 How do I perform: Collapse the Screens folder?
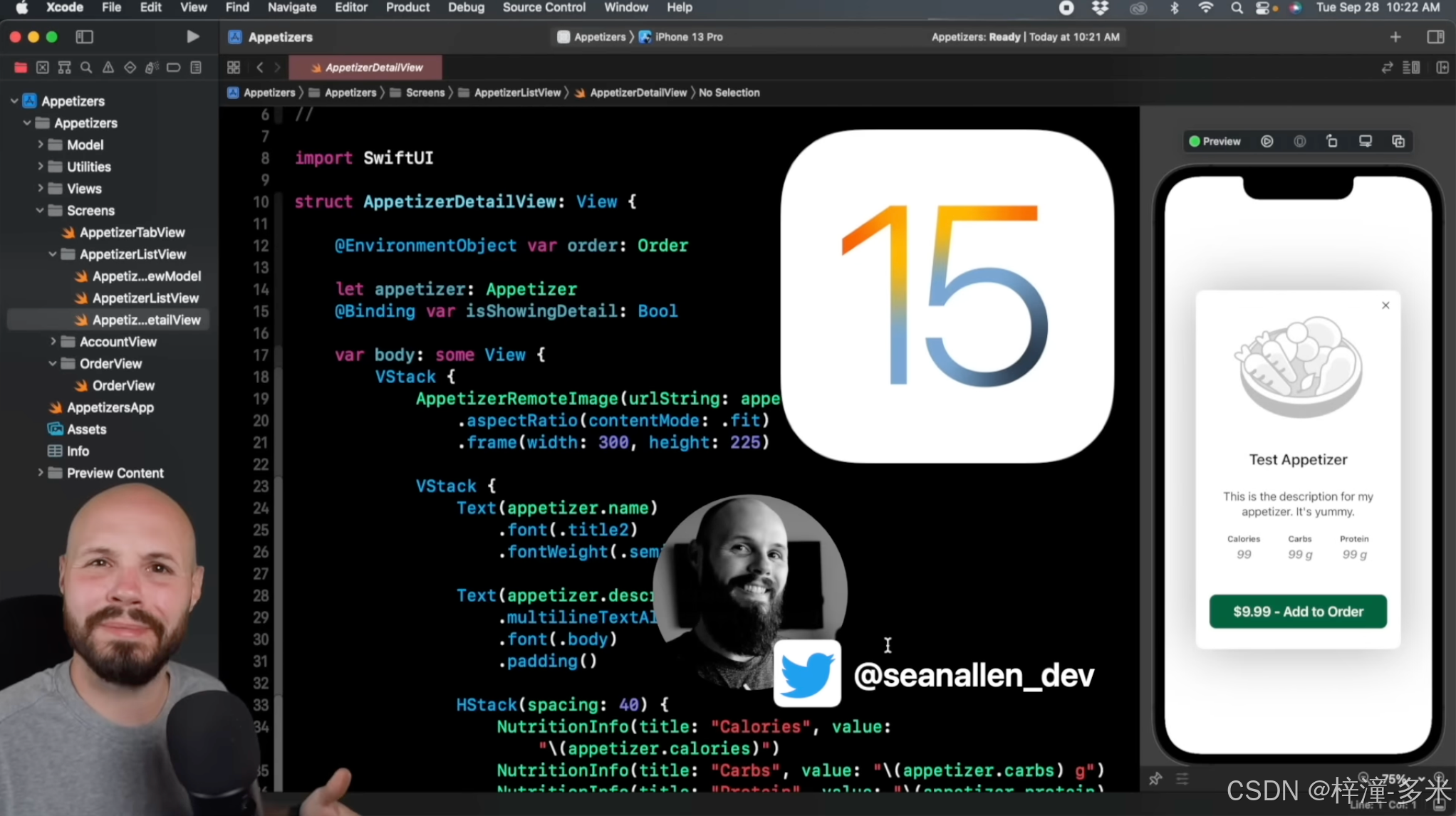click(x=41, y=211)
